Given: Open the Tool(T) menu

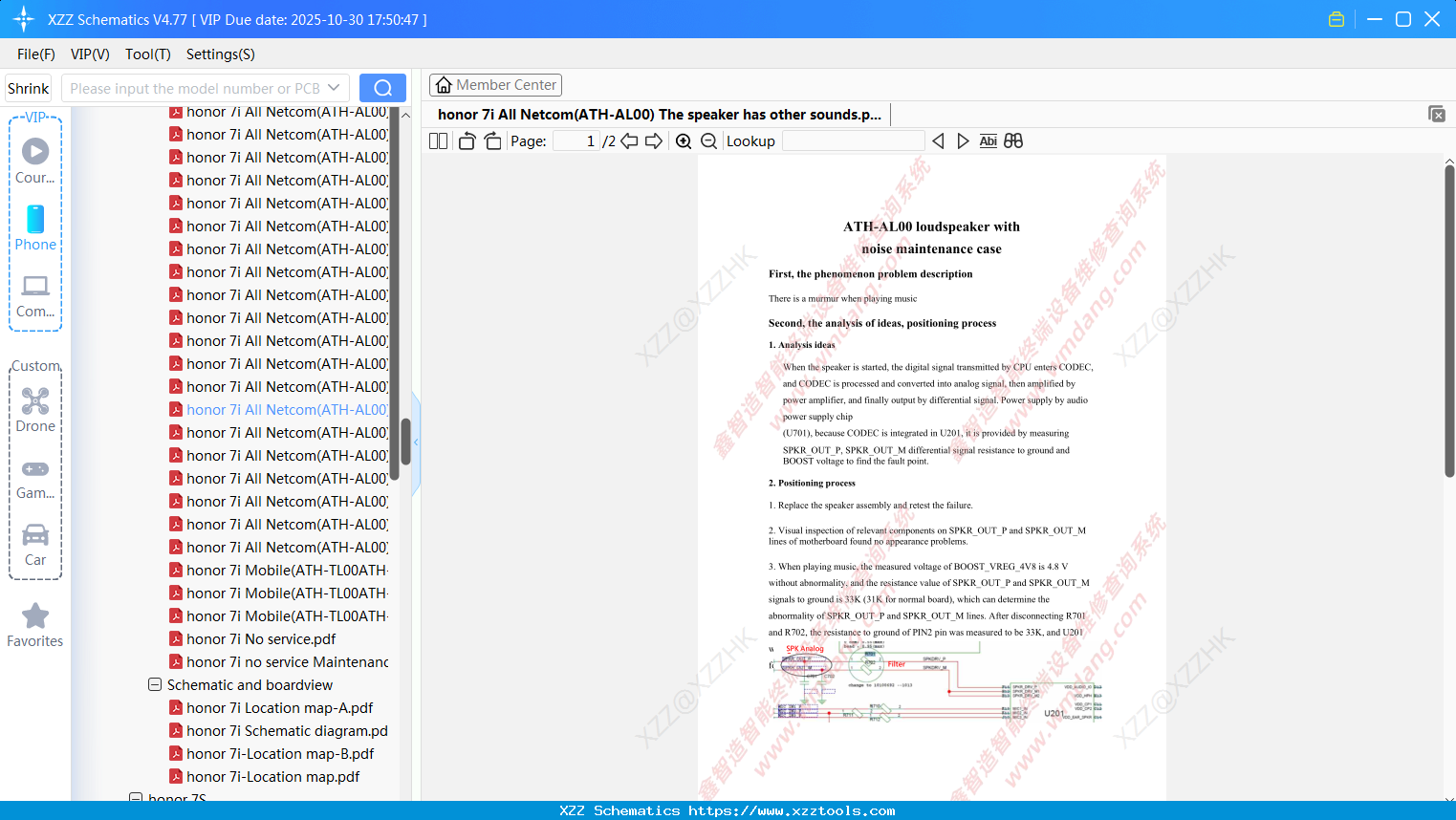Looking at the screenshot, I should pos(148,54).
